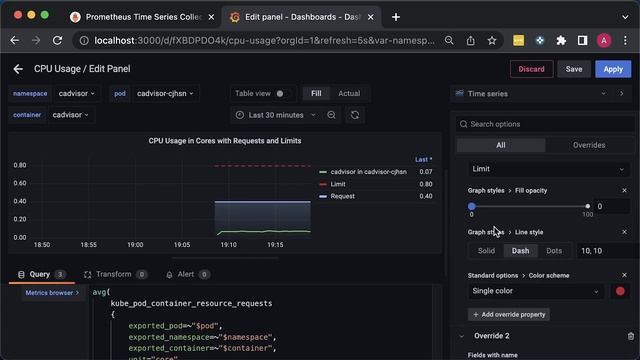Toggle the Limit series in the legend
Screen dimensions: 640x360
click(x=338, y=184)
